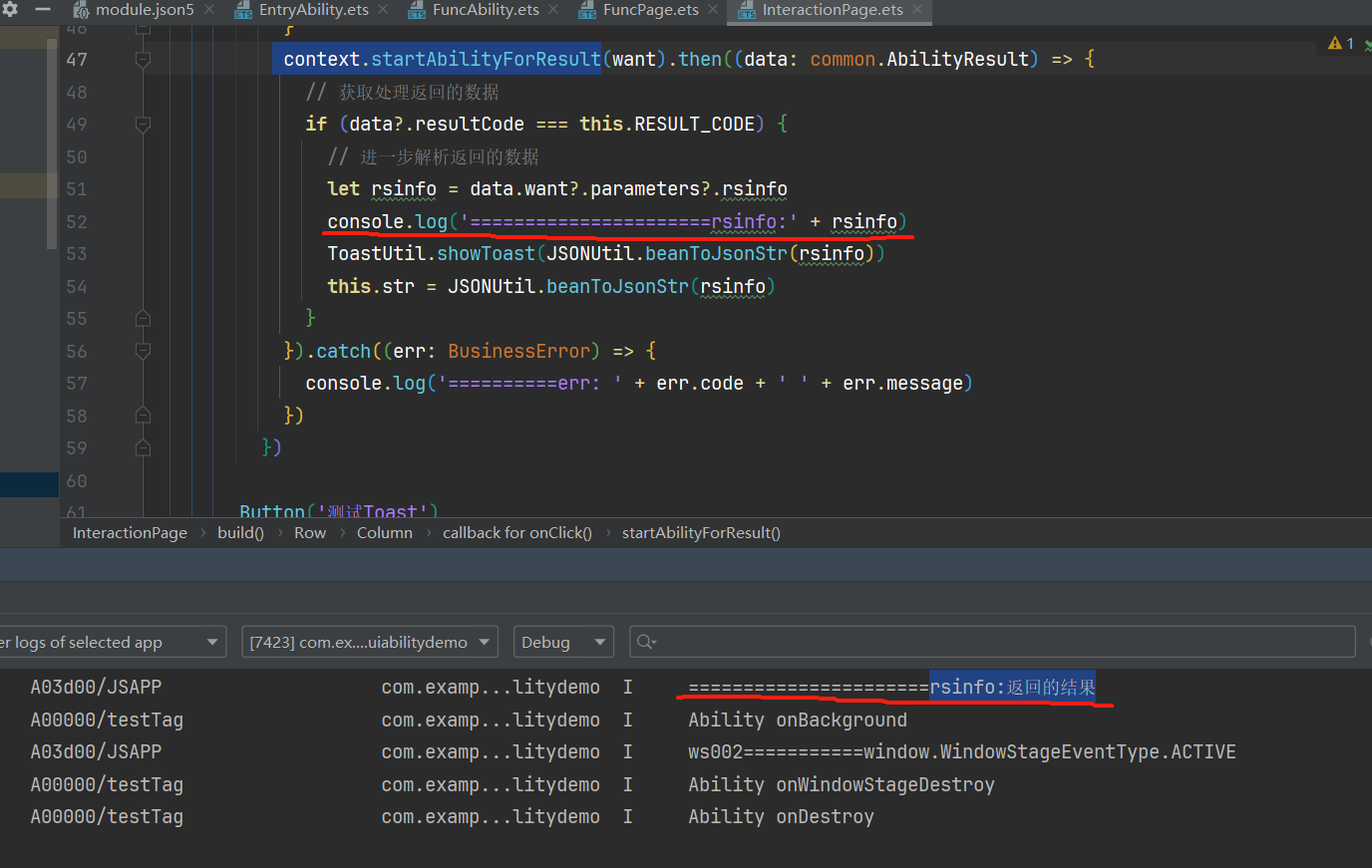Close the FuncAbility.ets tab
Screen dimensions: 1372x868
[x=553, y=10]
